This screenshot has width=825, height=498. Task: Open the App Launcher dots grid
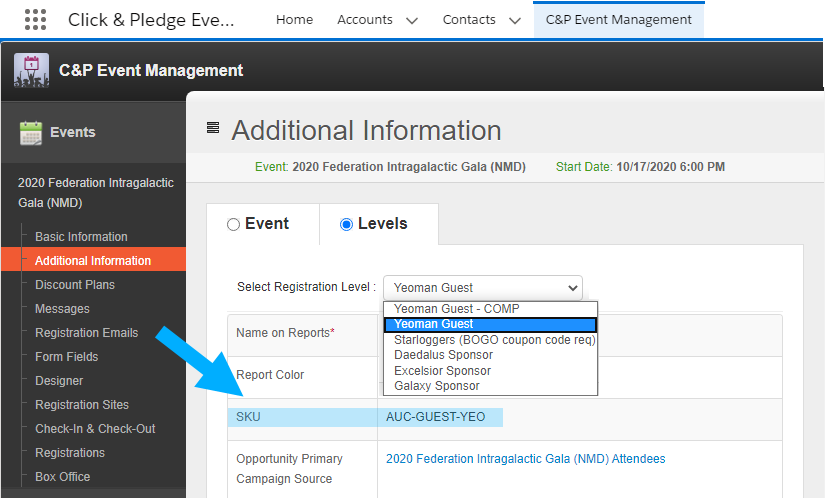tap(35, 19)
